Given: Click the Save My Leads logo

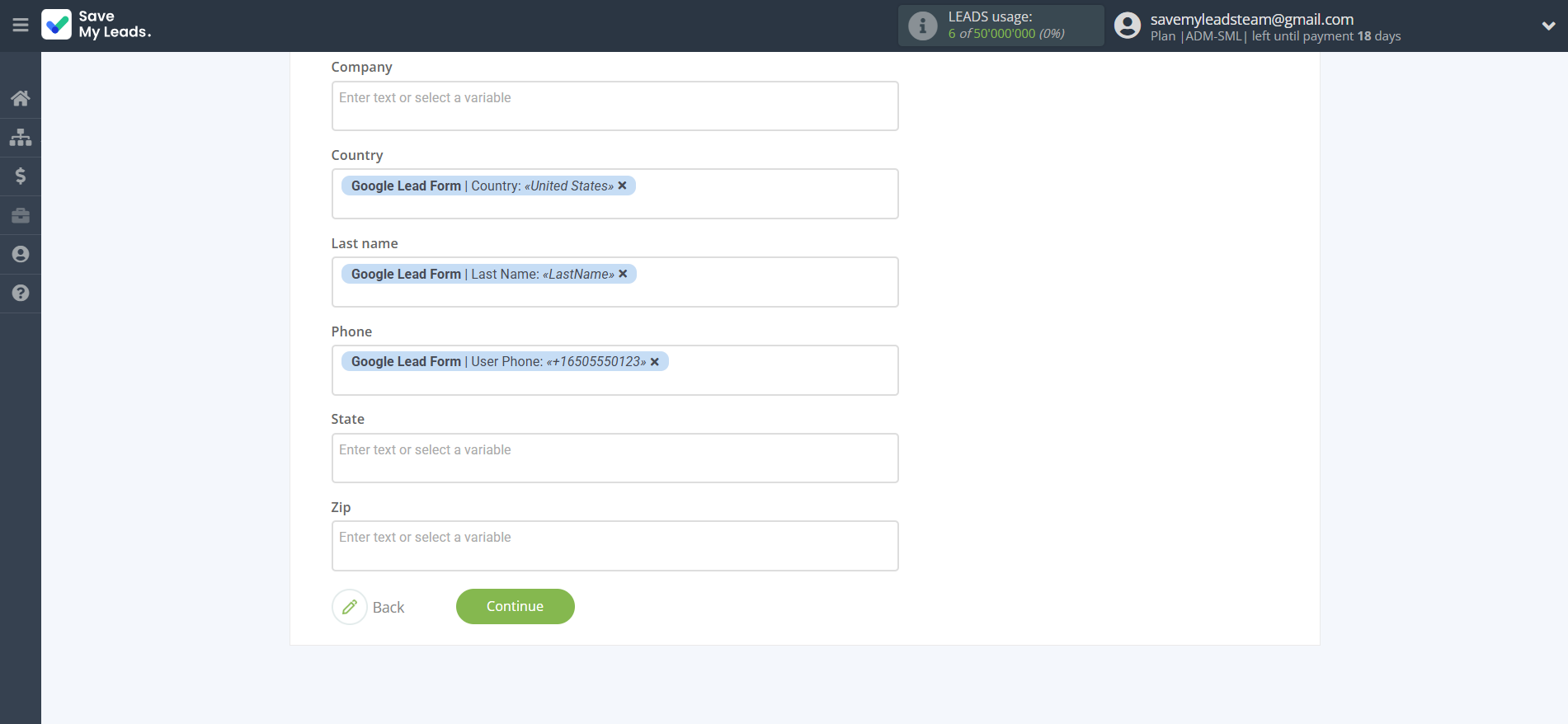Looking at the screenshot, I should click(x=97, y=25).
